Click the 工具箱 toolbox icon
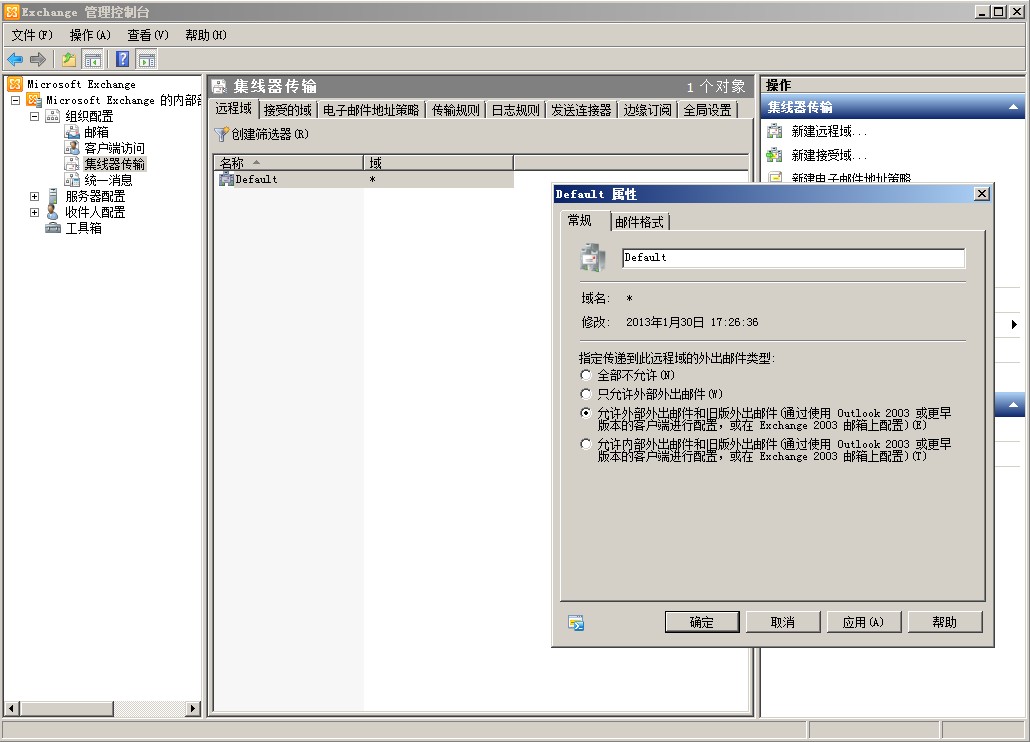This screenshot has width=1030, height=742. (53, 228)
